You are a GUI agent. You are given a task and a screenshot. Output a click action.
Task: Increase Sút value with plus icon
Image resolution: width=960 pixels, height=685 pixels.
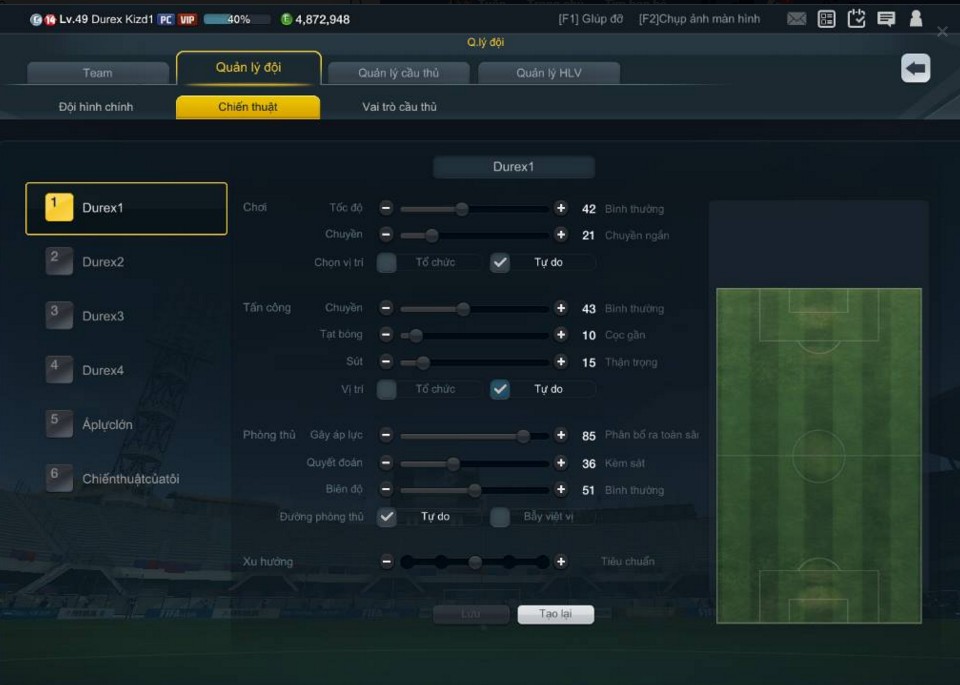[x=560, y=362]
